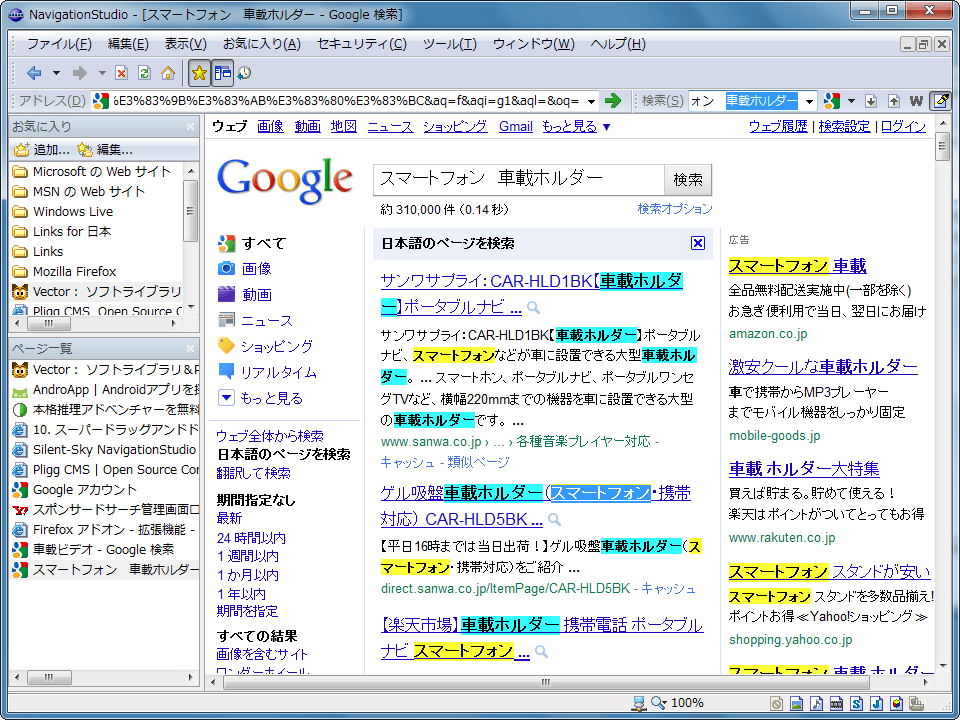The height and width of the screenshot is (720, 960).
Task: Open the ウィンドウ(W) menu
Action: 534,44
